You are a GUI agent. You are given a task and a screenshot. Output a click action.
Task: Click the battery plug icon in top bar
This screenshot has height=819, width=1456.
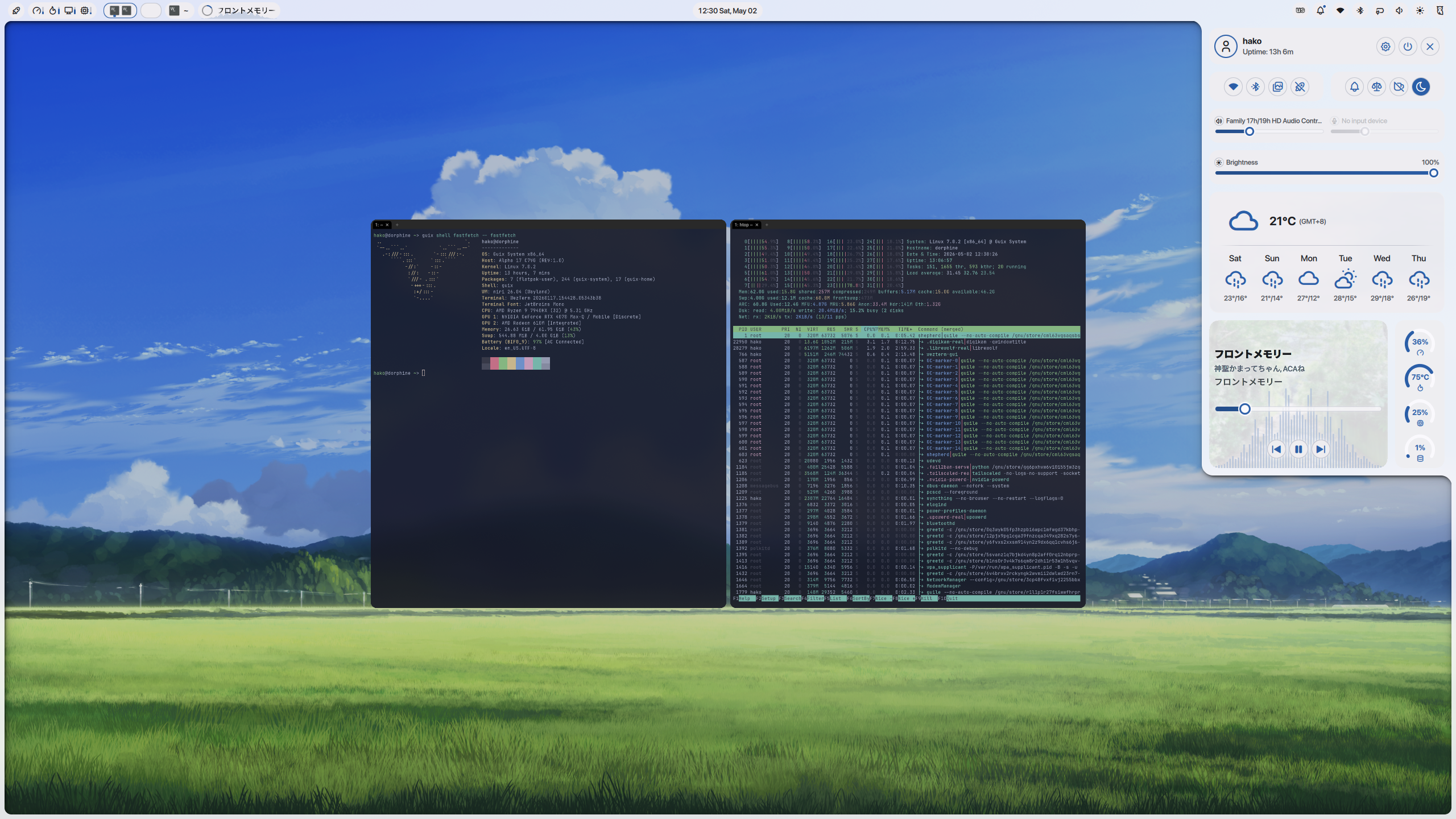click(x=1380, y=10)
